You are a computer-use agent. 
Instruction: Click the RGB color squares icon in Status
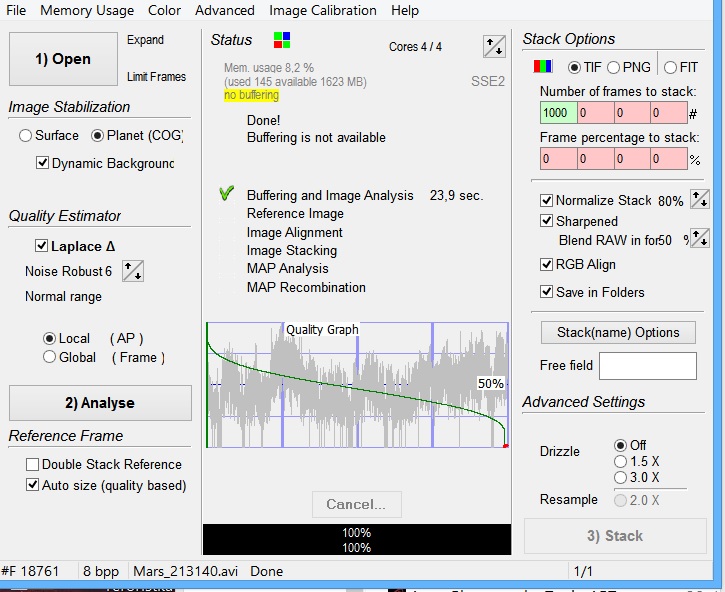click(x=282, y=40)
